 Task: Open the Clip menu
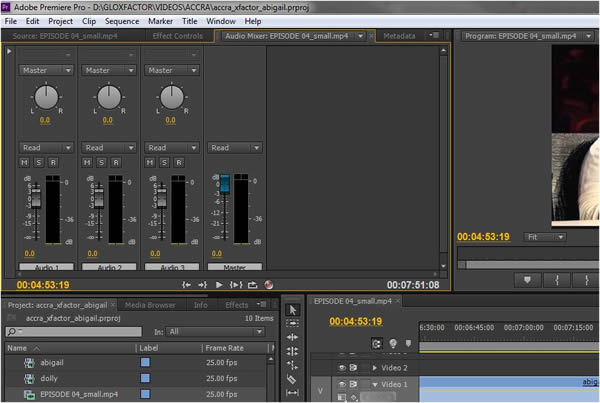pos(89,21)
